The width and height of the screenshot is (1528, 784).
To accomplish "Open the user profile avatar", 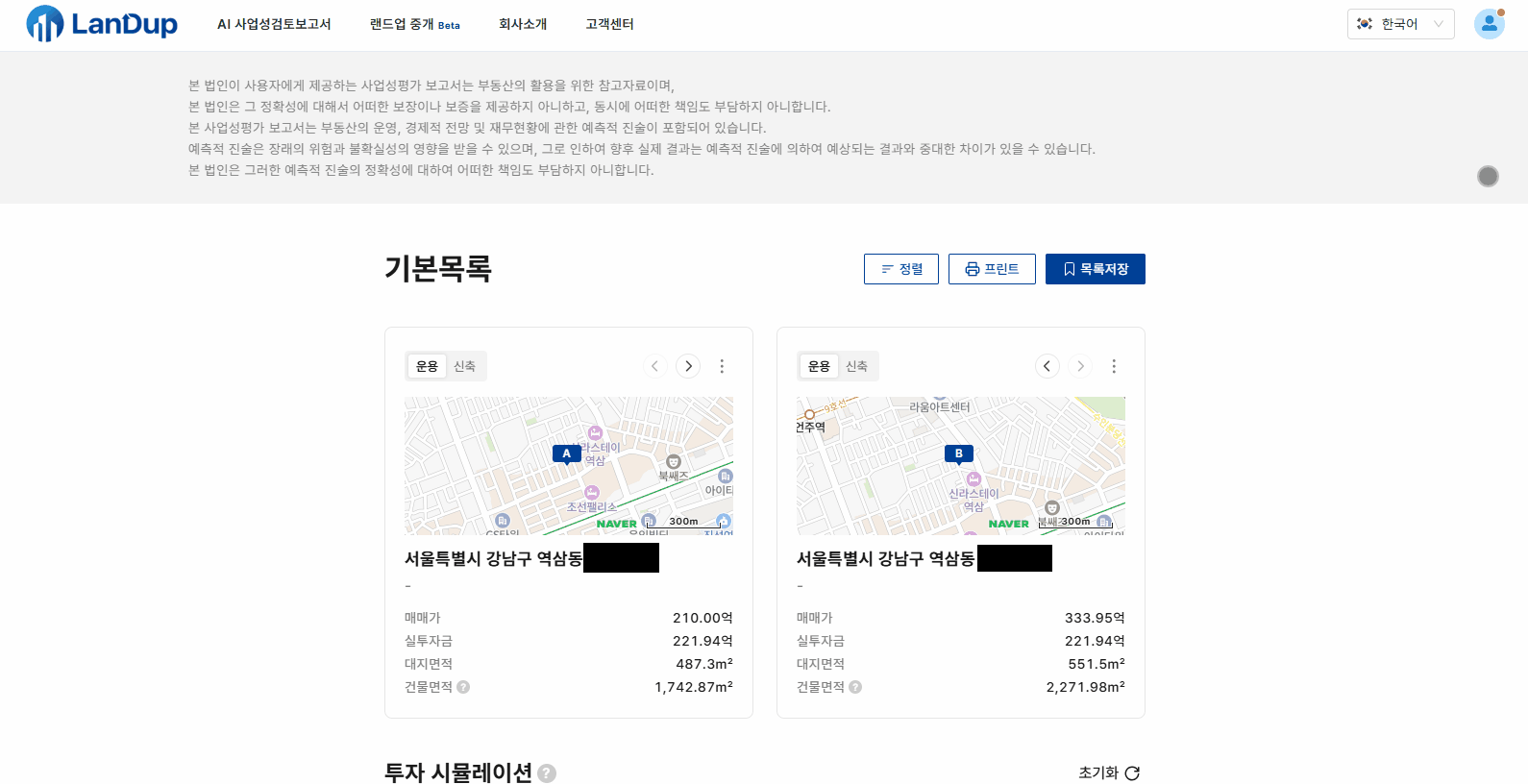I will pyautogui.click(x=1489, y=24).
